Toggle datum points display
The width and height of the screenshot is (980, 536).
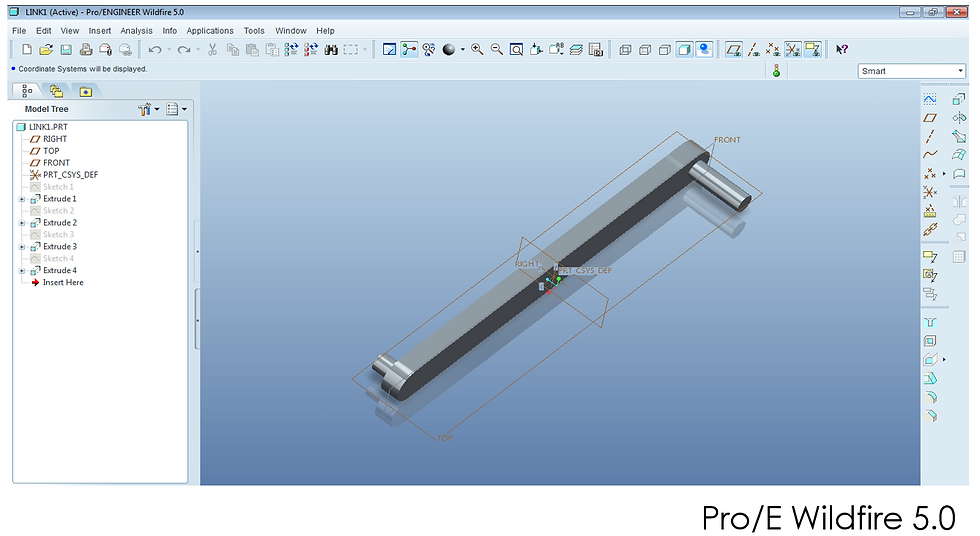[x=773, y=49]
